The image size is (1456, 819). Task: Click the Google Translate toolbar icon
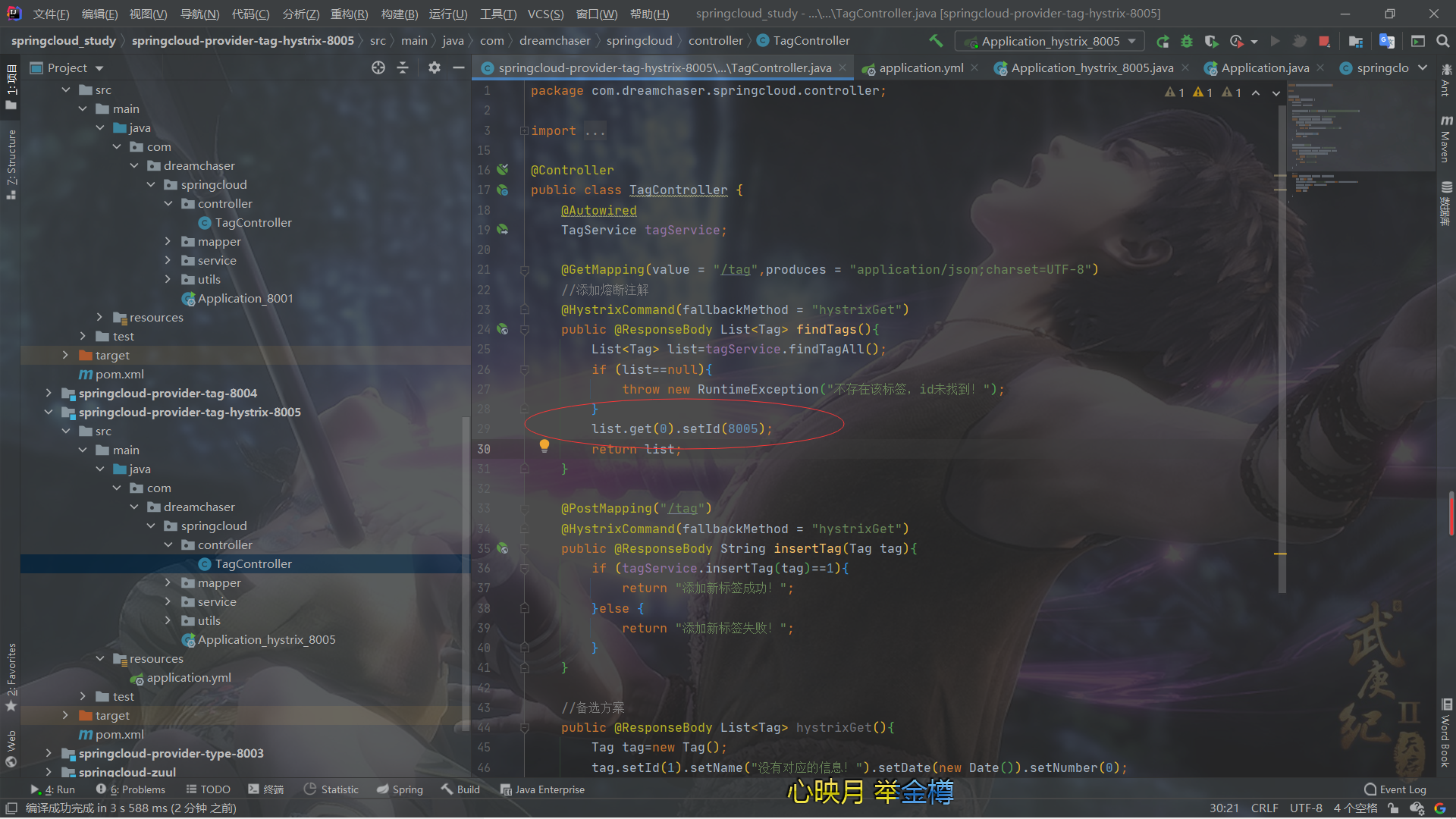tap(1386, 41)
